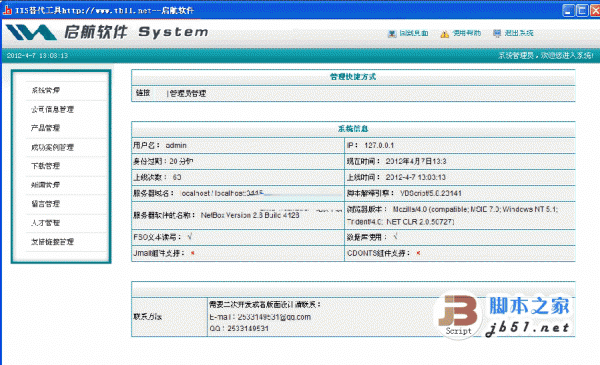The image size is (600, 365).
Task: Select 成功案例管理 in the sidebar
Action: pyautogui.click(x=52, y=147)
